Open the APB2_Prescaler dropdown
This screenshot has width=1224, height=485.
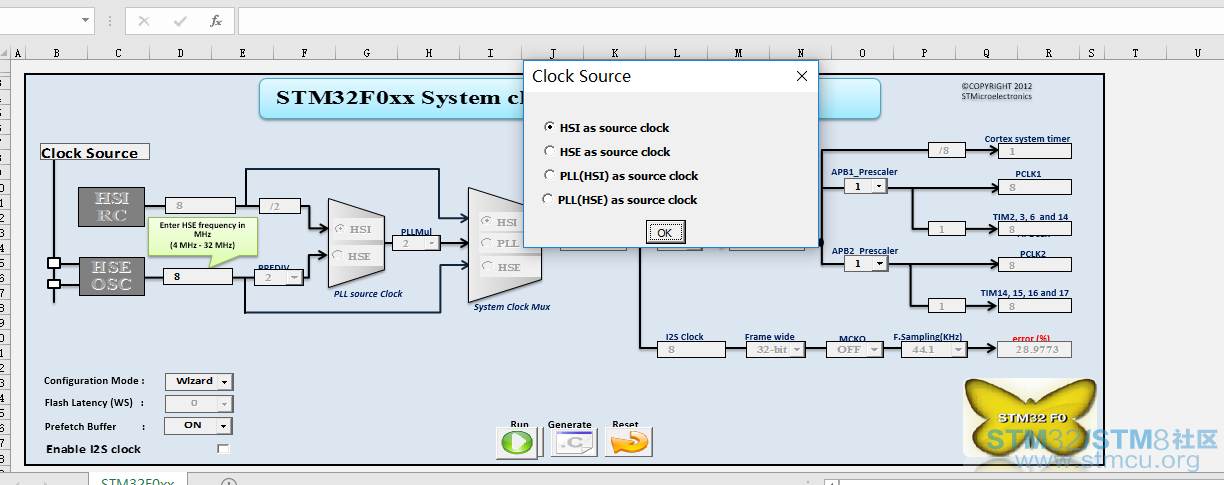880,264
